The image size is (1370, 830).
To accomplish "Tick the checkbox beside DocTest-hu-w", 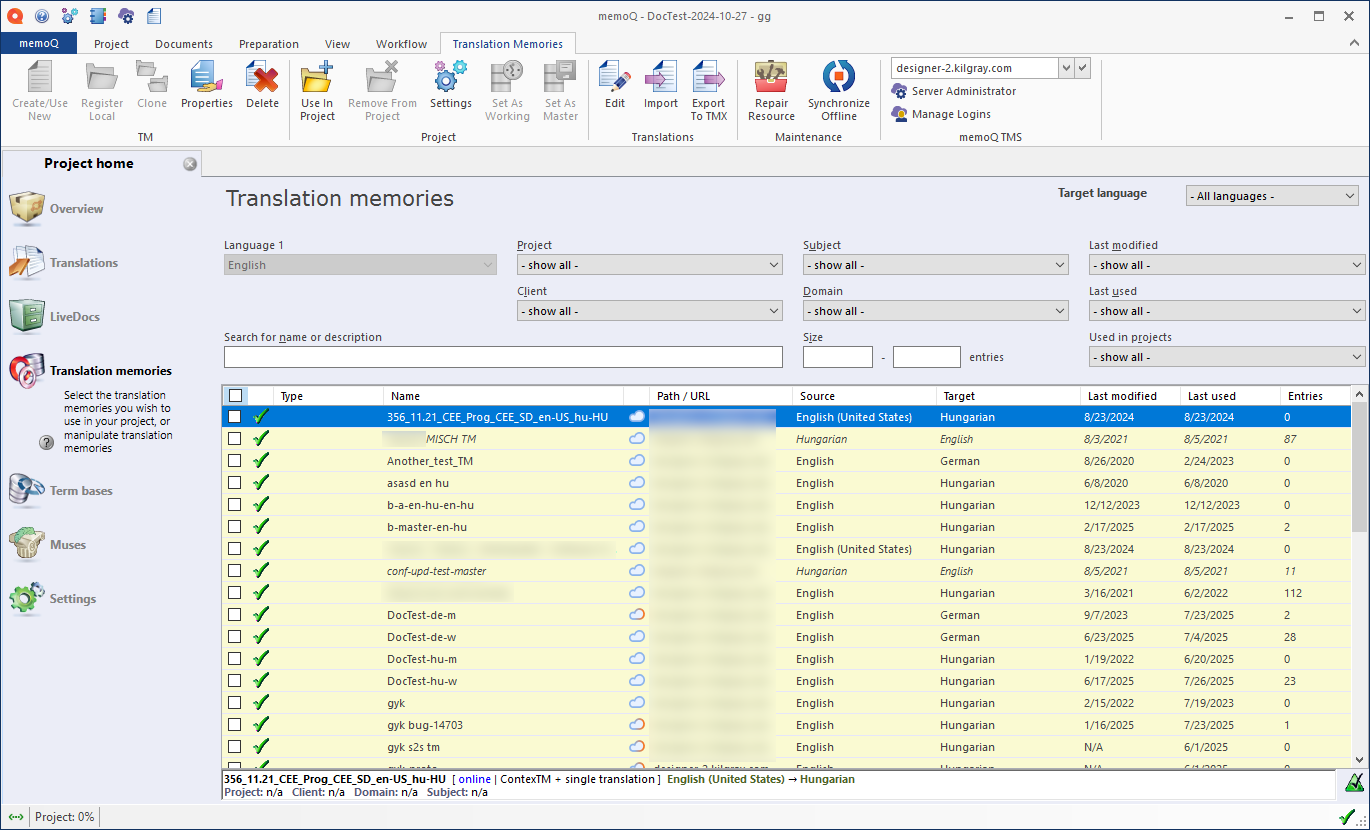I will tap(234, 681).
